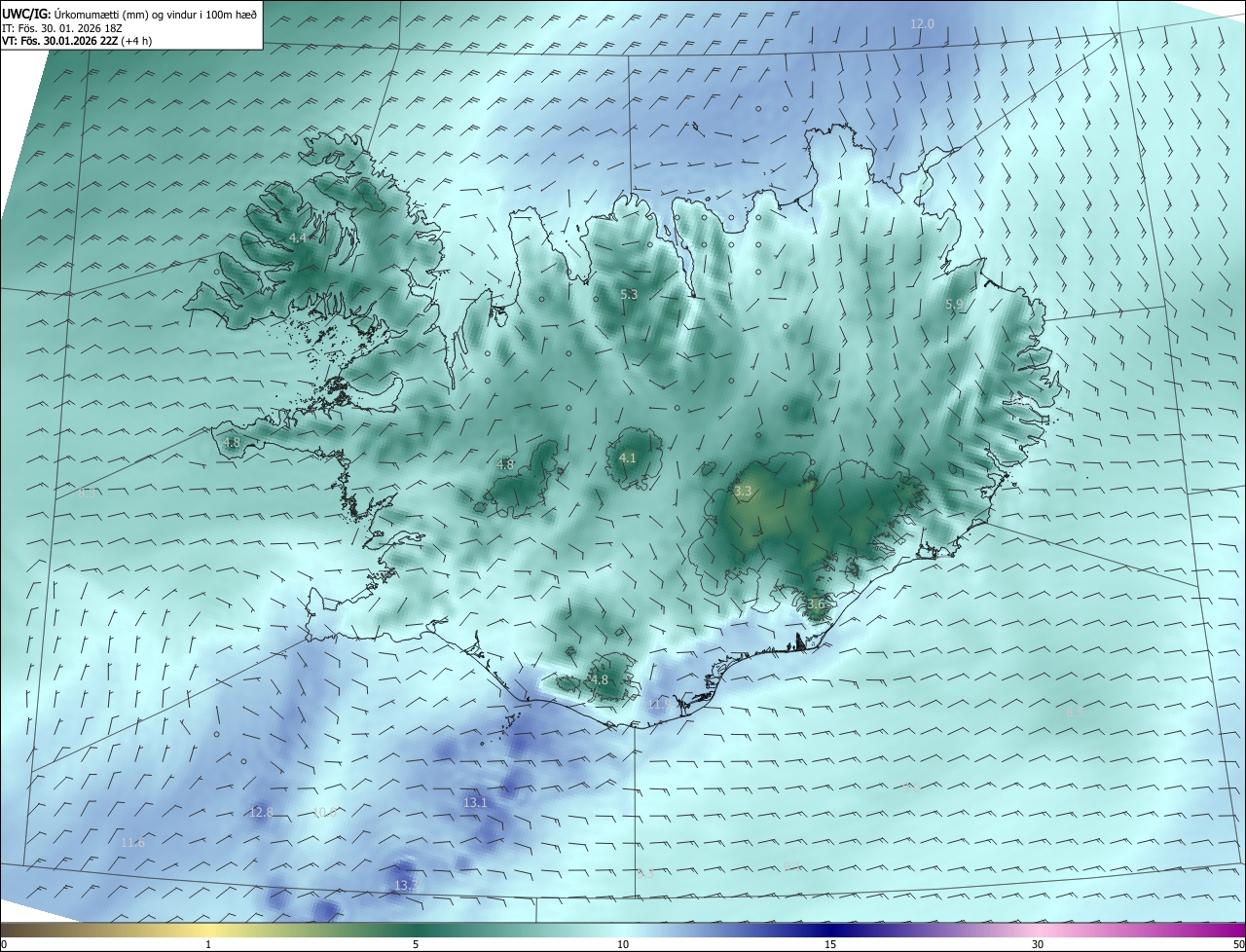Select the 5 tick on the color scale
The height and width of the screenshot is (952, 1246).
(x=416, y=944)
